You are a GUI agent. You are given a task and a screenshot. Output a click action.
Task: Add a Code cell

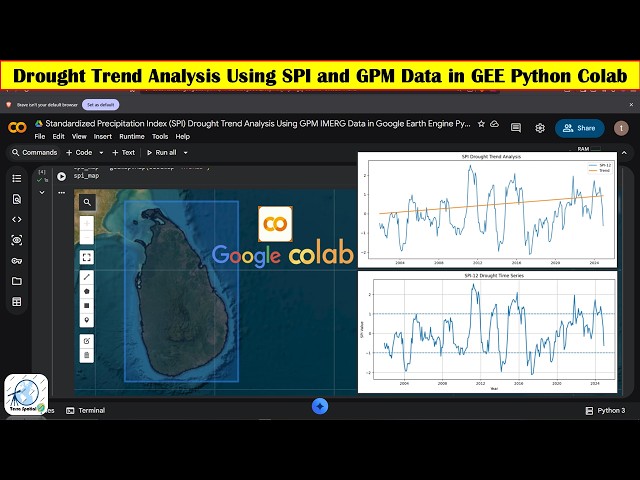click(79, 153)
